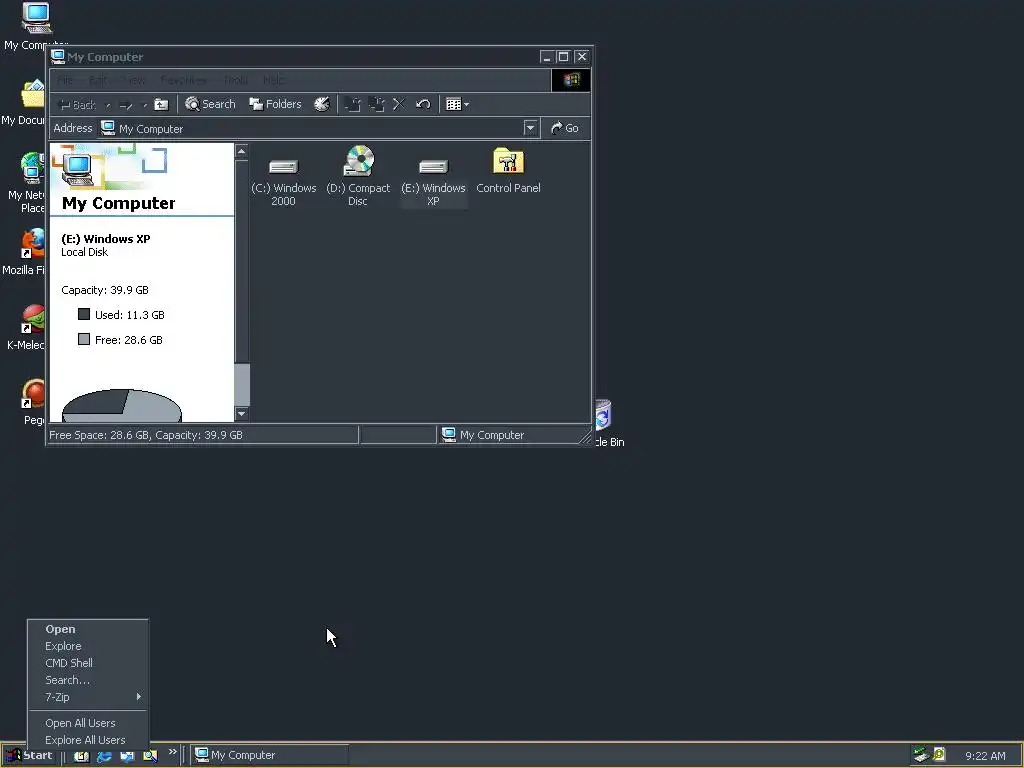
Task: Open the Forward history dropdown arrow
Action: click(144, 104)
